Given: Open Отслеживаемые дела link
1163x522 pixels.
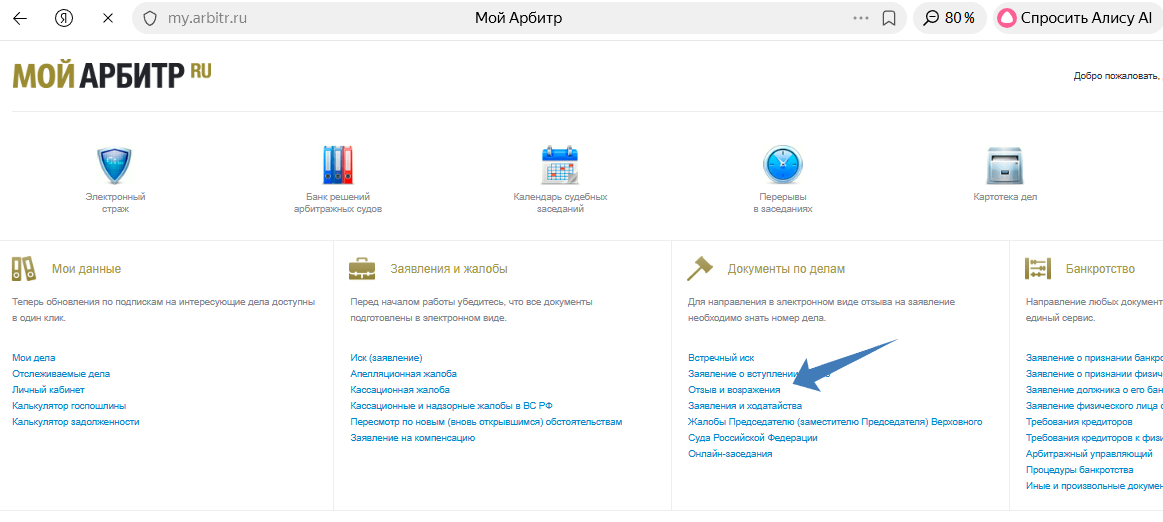Looking at the screenshot, I should coord(61,374).
